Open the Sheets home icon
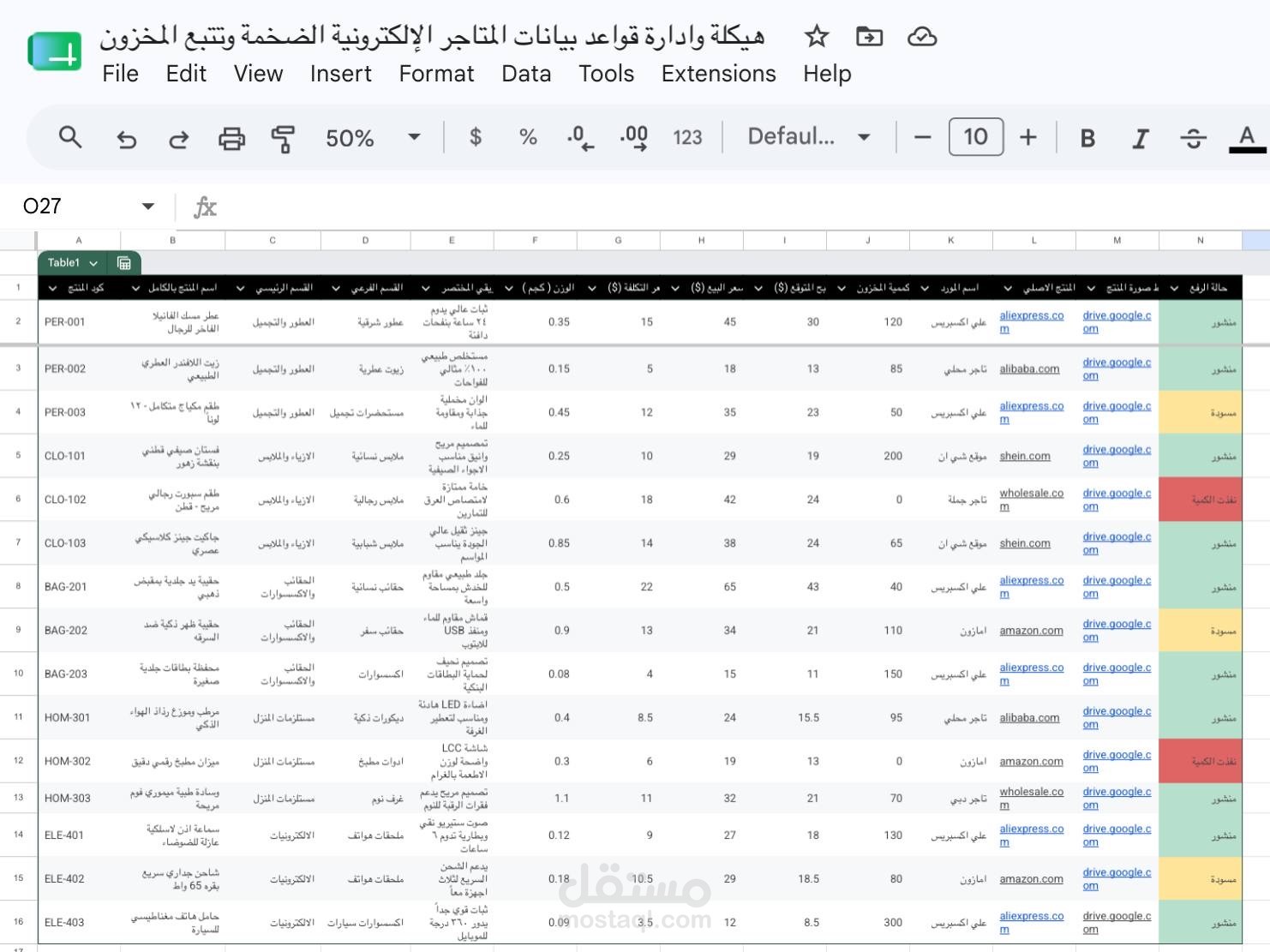1270x952 pixels. click(55, 51)
